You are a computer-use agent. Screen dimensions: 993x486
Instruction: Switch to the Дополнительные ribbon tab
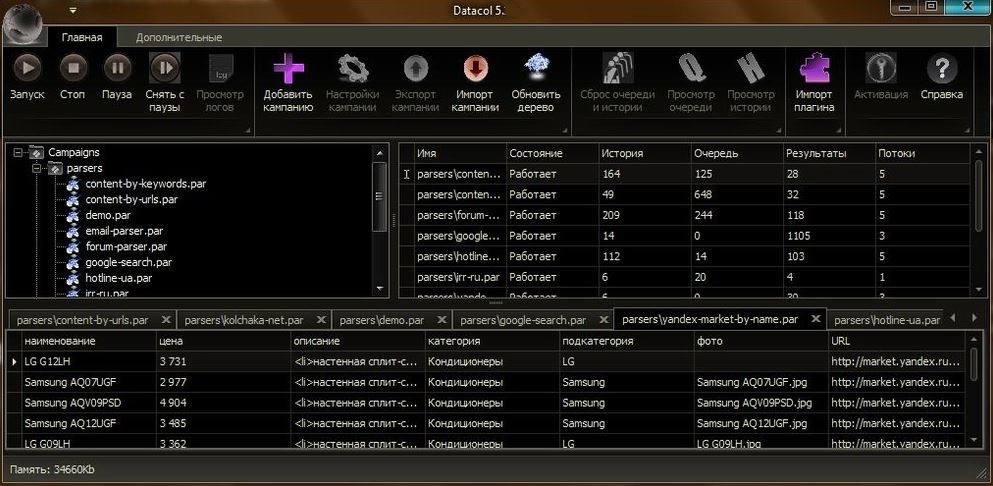point(178,37)
